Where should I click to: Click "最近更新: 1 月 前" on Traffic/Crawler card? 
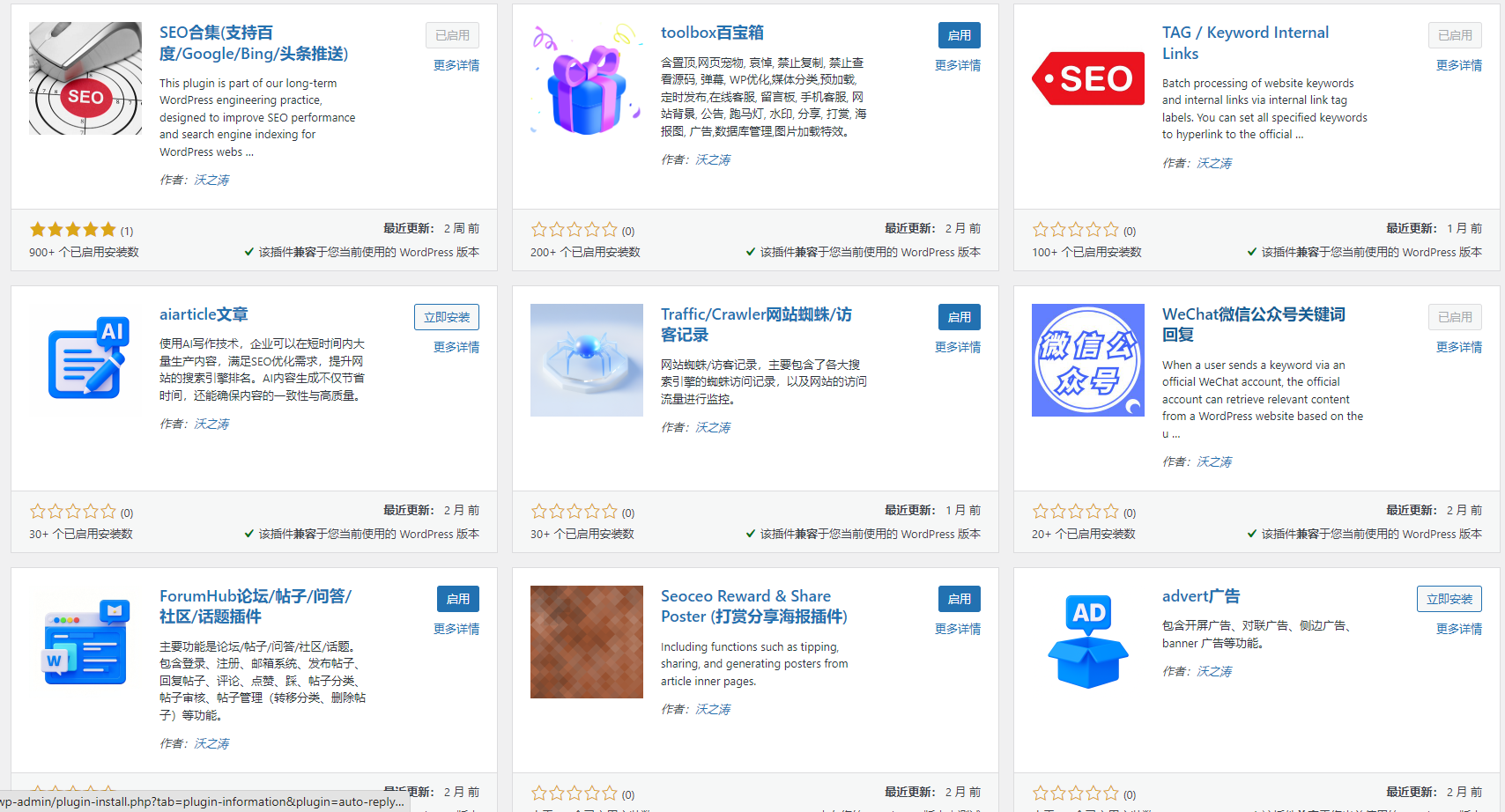(x=932, y=510)
